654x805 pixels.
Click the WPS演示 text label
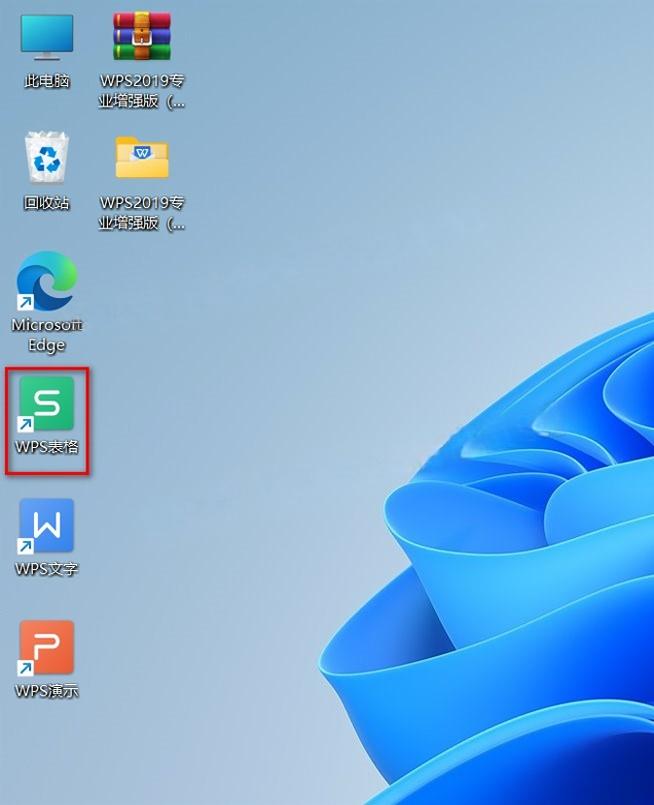point(47,691)
